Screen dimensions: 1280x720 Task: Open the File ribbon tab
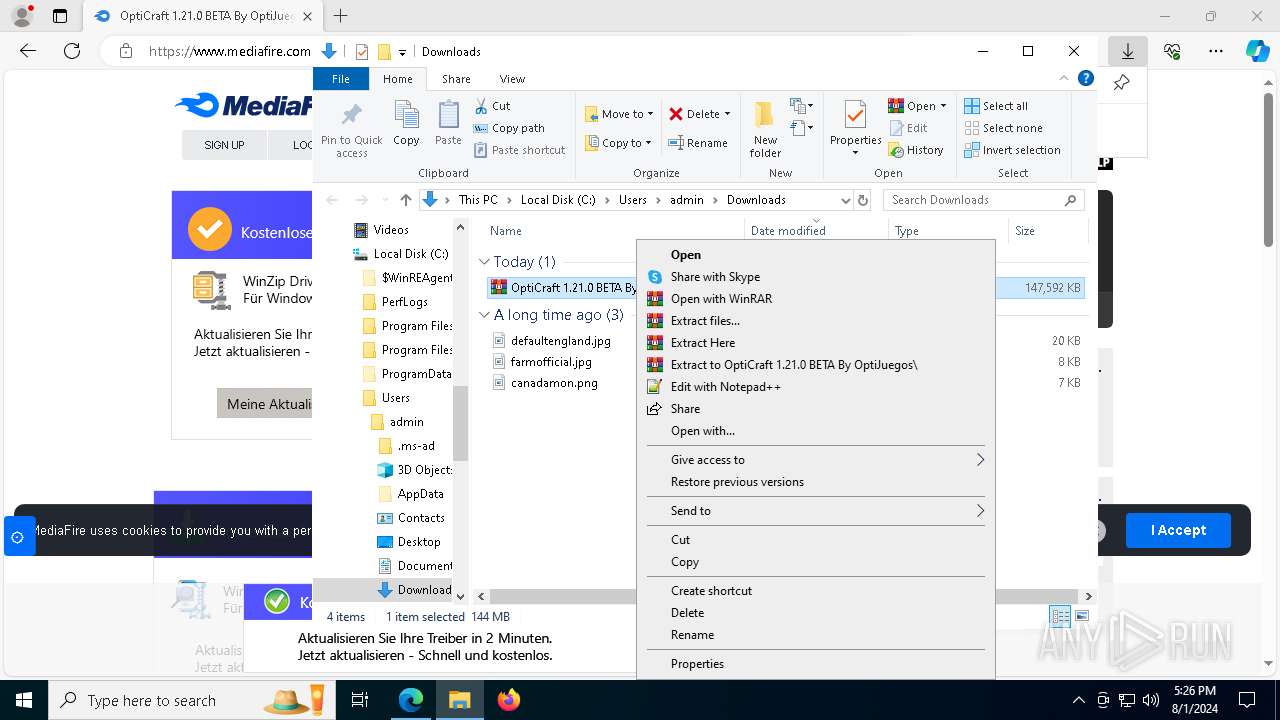(x=341, y=79)
